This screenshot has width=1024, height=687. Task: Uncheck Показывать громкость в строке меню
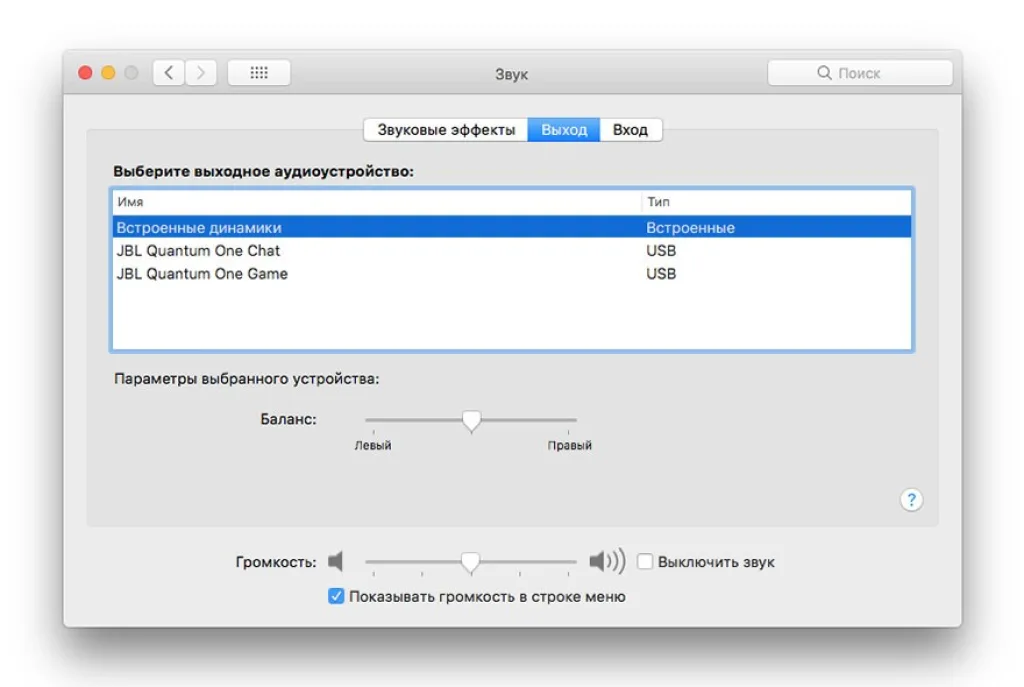(x=336, y=596)
